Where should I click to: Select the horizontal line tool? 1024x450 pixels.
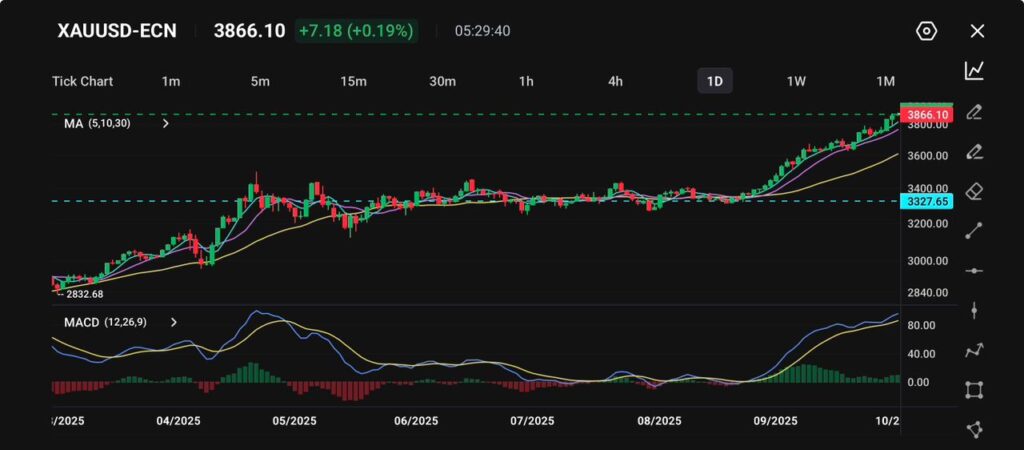974,271
